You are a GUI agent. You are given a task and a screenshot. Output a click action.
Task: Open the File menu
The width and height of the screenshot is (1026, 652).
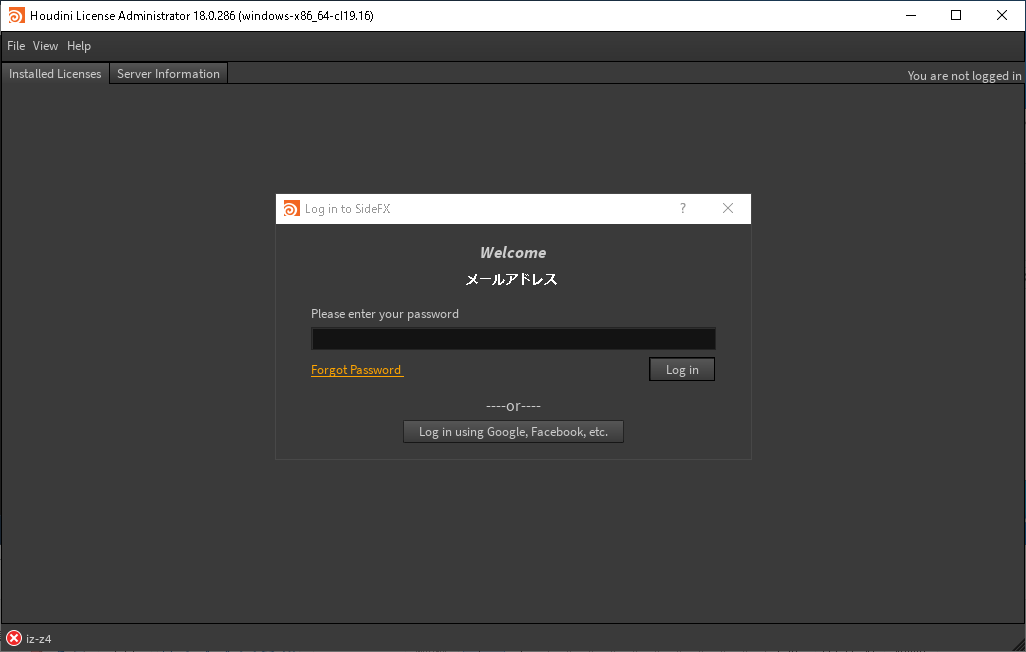pos(16,46)
